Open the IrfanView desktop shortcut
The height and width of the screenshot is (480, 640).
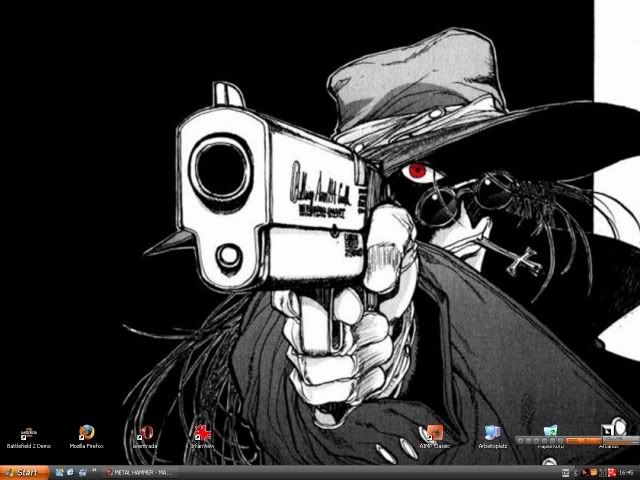pos(202,437)
